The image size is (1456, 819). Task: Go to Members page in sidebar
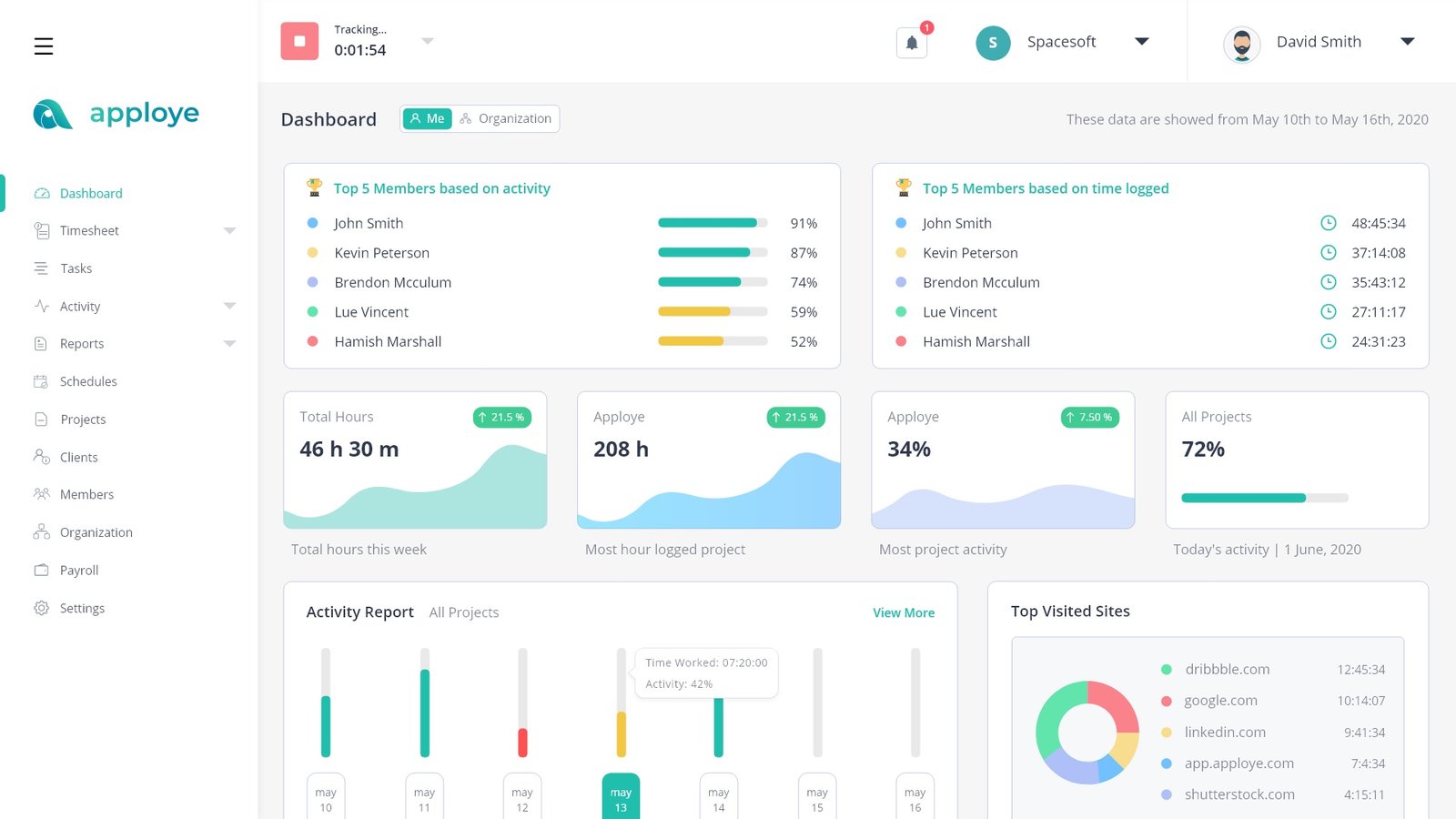pyautogui.click(x=86, y=495)
